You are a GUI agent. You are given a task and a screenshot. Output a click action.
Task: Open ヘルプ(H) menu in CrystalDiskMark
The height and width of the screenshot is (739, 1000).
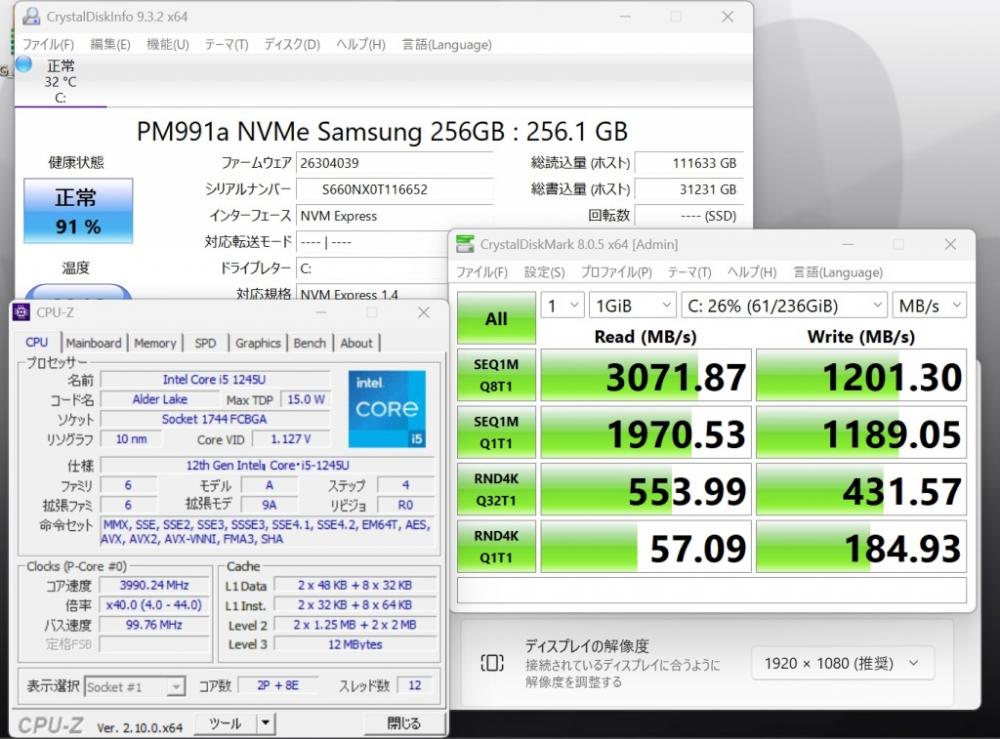[x=752, y=272]
